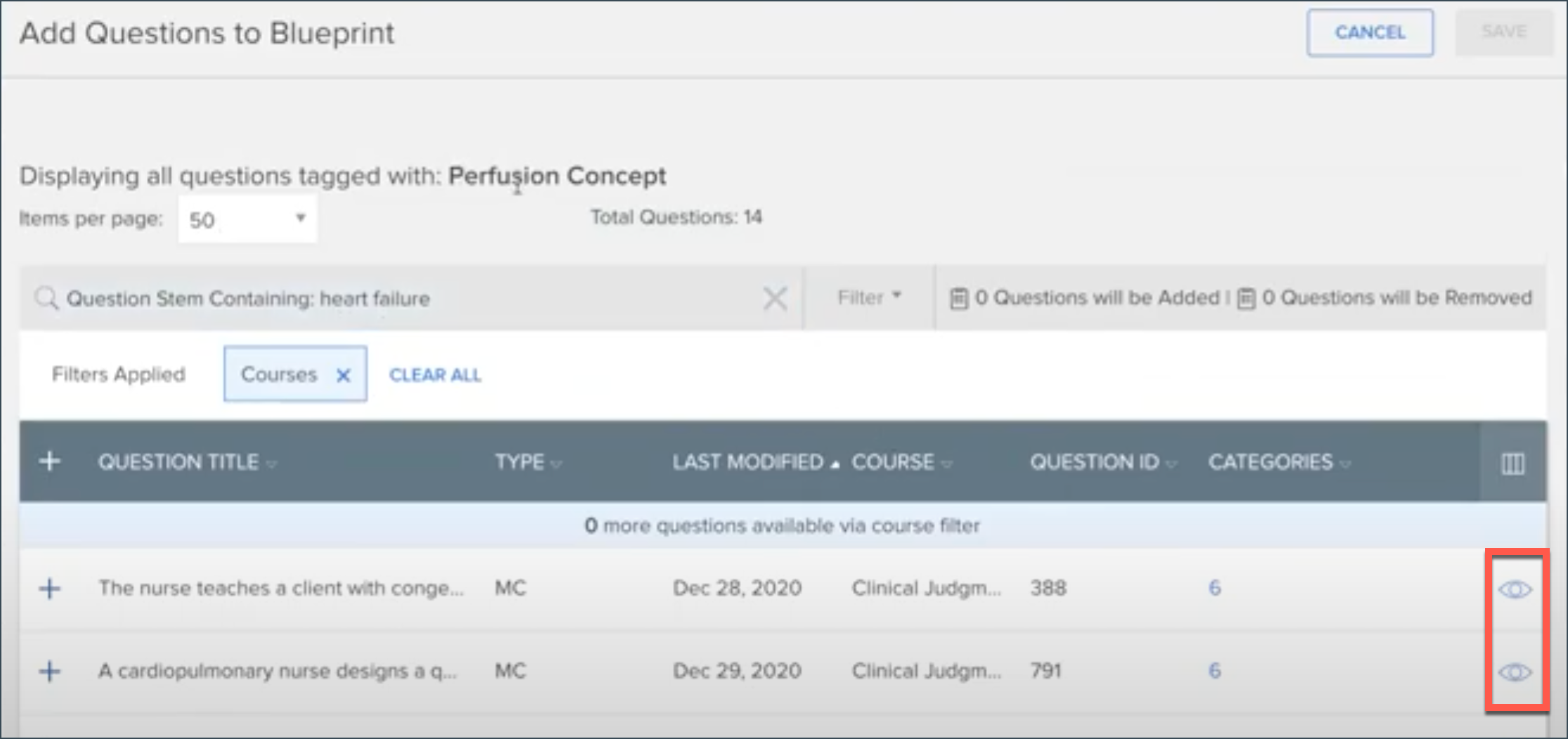
Task: Click the plus icon in the table header
Action: click(50, 462)
